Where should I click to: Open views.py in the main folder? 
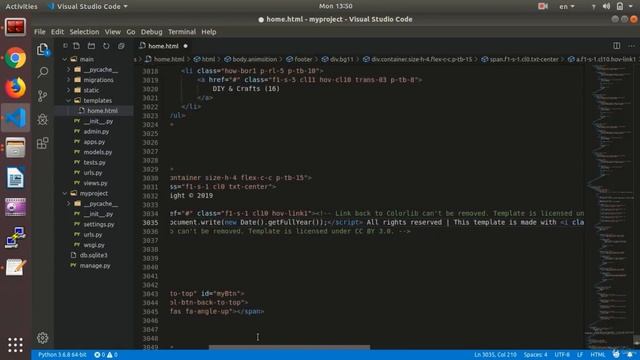coord(96,183)
